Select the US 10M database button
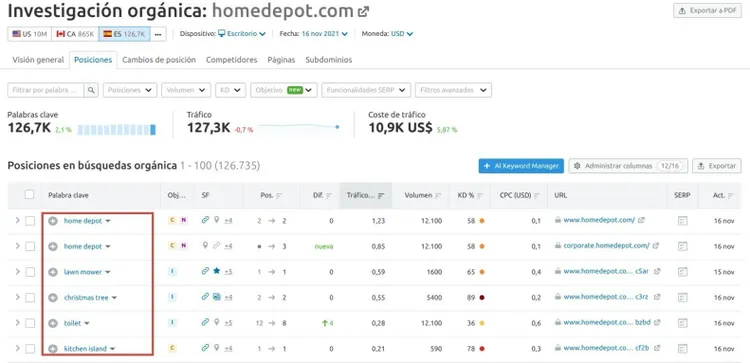 click(30, 34)
